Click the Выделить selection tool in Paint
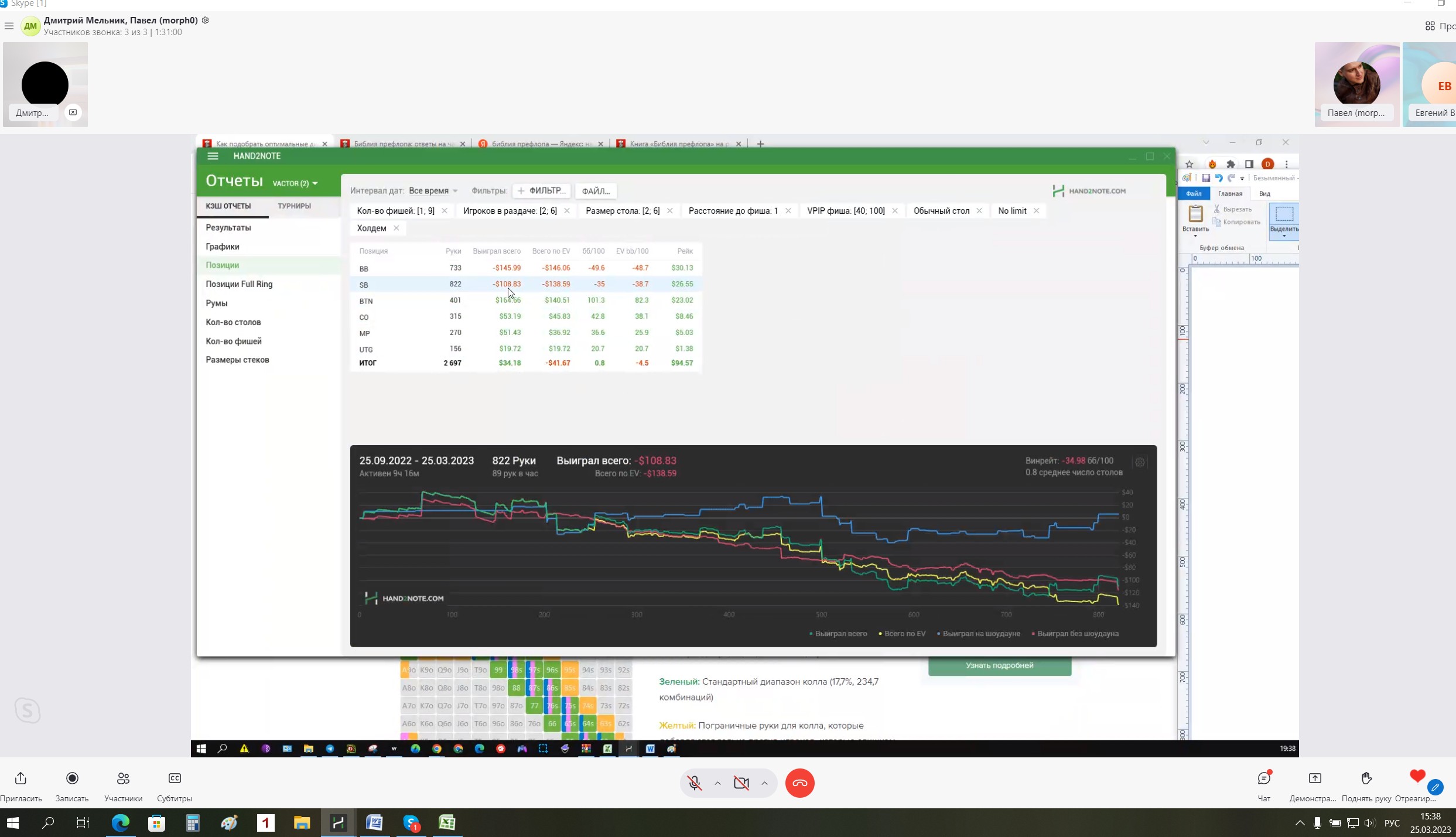 pos(1284,221)
